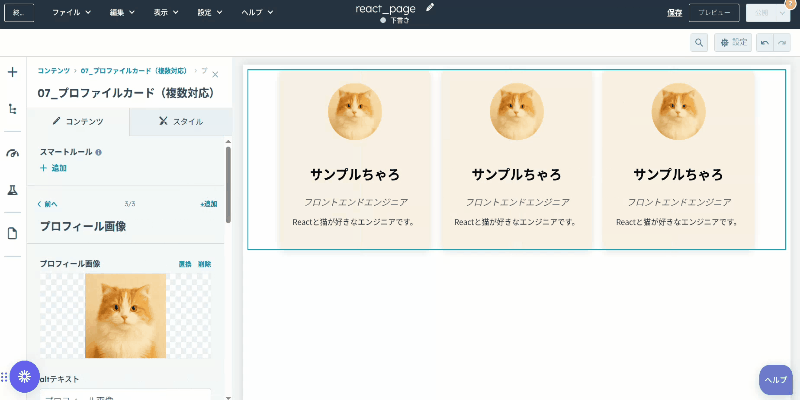The image size is (800, 400).
Task: Open the site tree structure icon
Action: 13,109
